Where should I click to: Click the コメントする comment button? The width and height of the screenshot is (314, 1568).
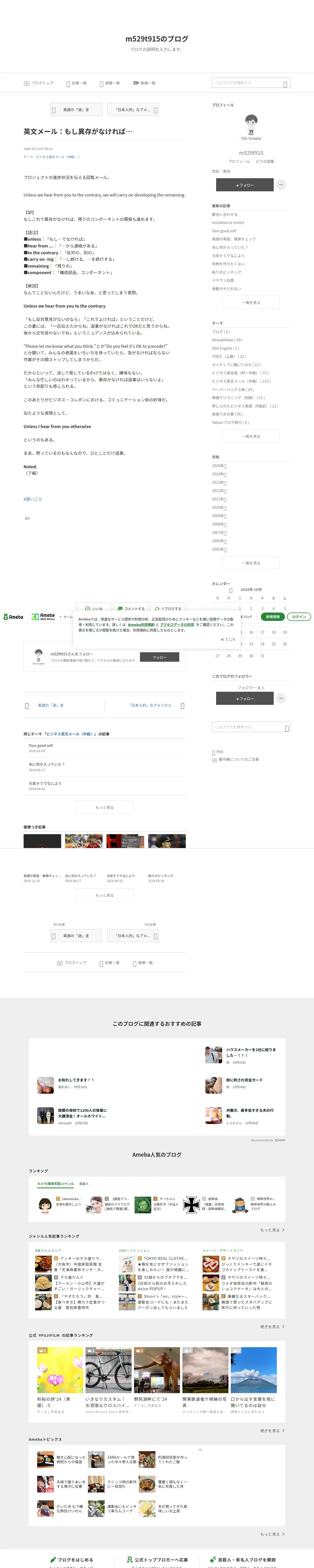click(131, 608)
